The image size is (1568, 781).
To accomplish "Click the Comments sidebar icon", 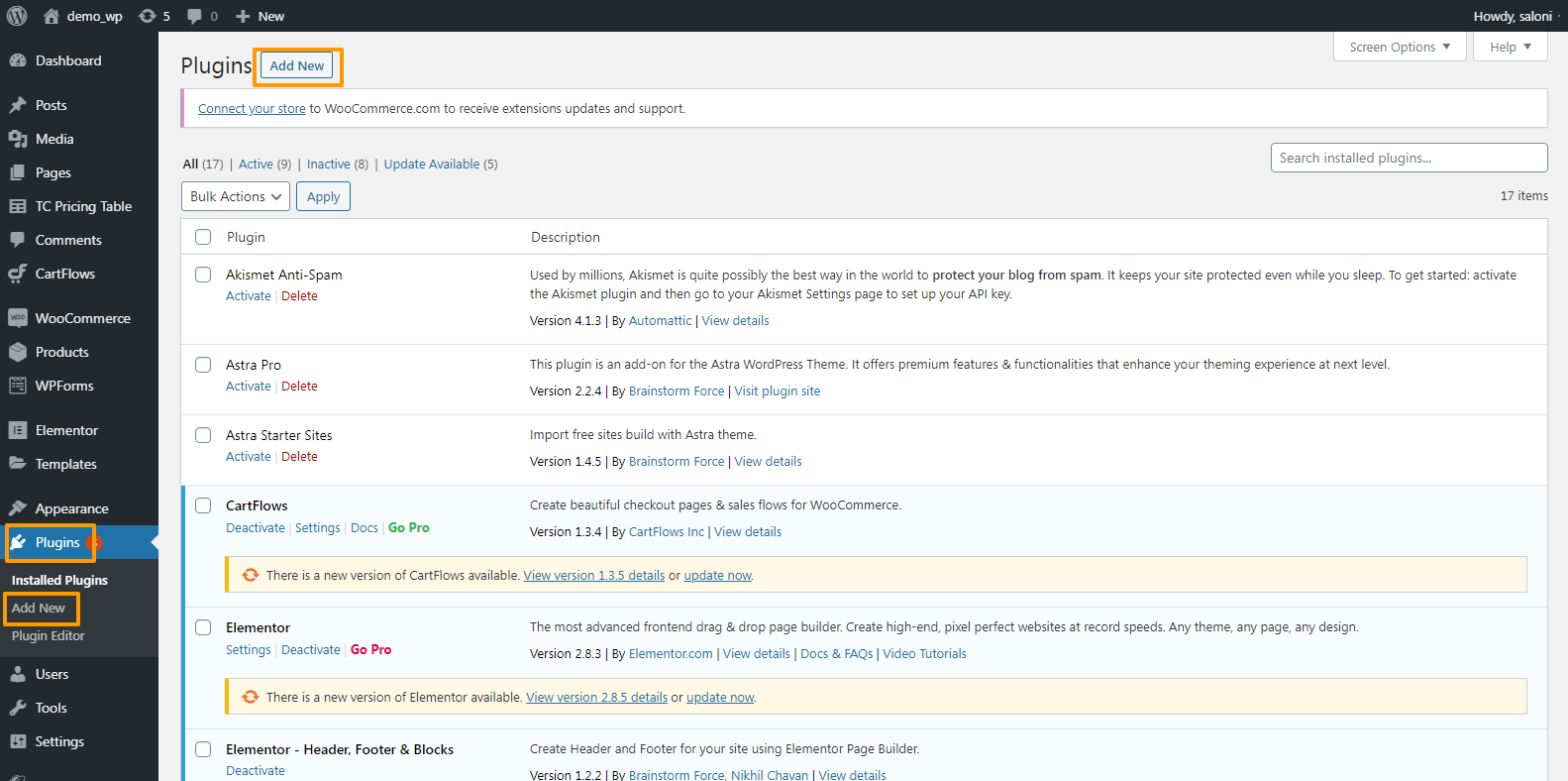I will [18, 240].
